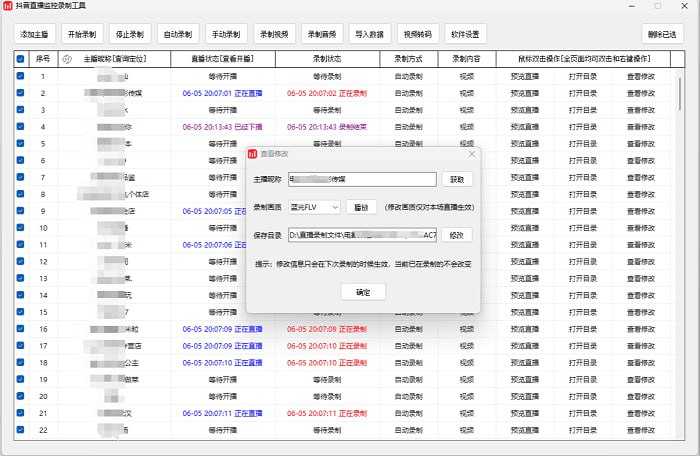Click the 保存目录 path field in the dialog
700x456 pixels.
[x=362, y=235]
